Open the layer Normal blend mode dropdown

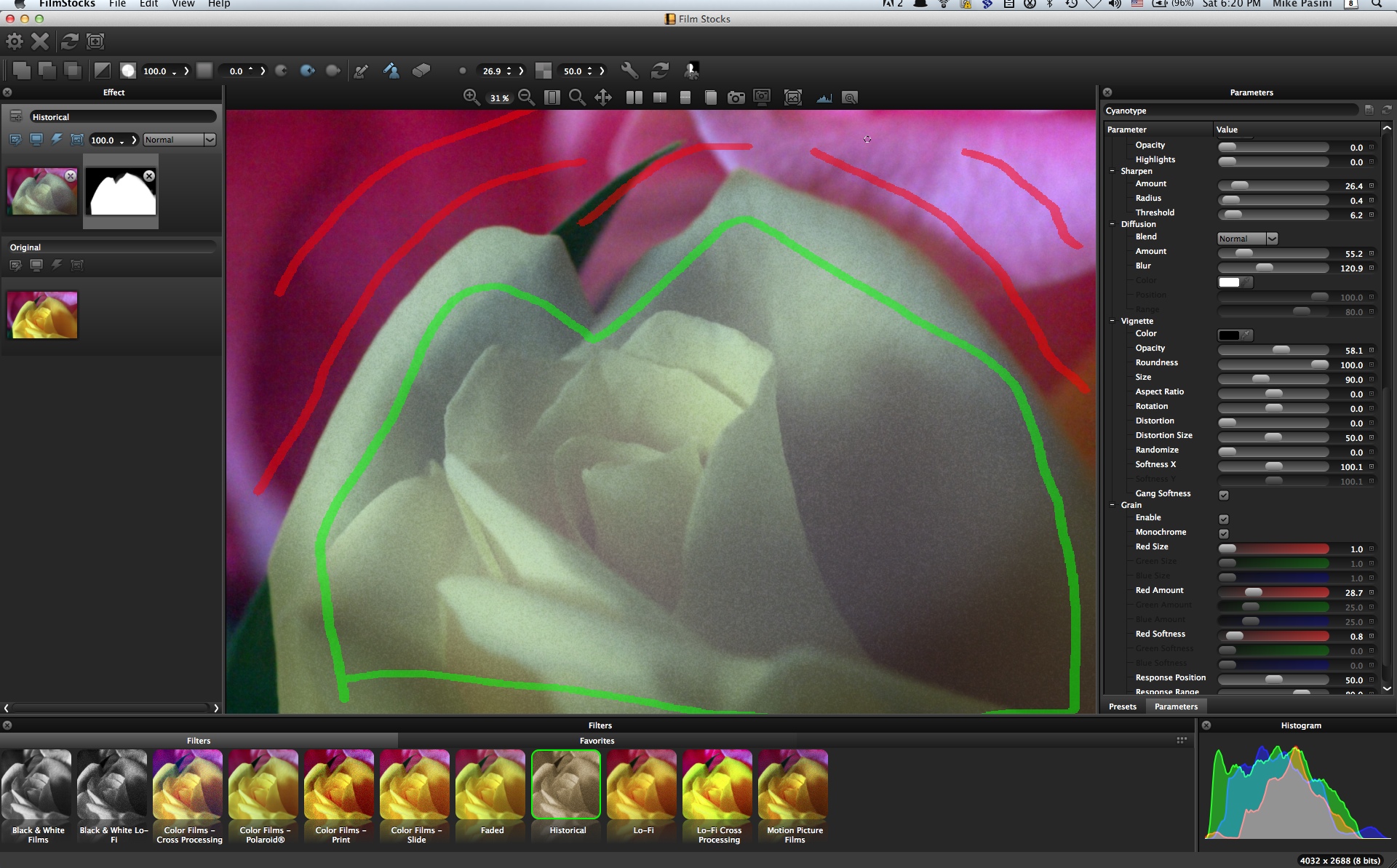(180, 140)
